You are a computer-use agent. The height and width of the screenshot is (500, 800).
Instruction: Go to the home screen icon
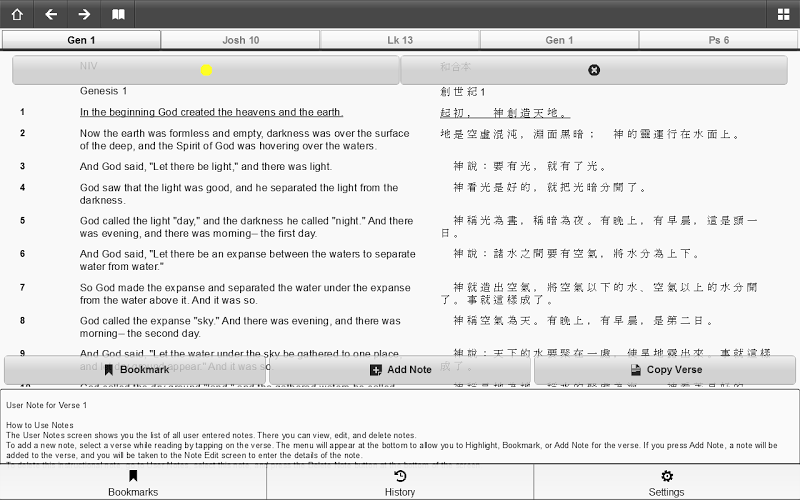[17, 14]
